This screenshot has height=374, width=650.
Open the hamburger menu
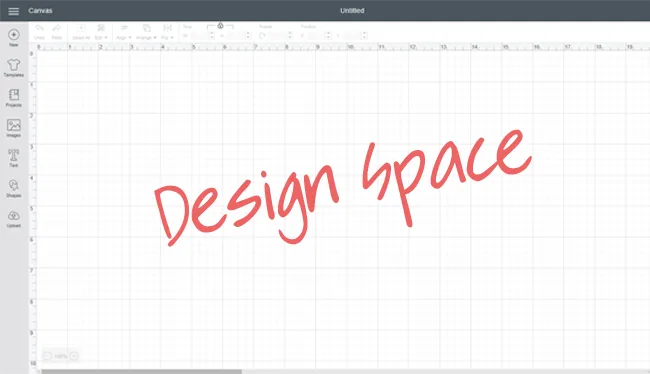13,11
